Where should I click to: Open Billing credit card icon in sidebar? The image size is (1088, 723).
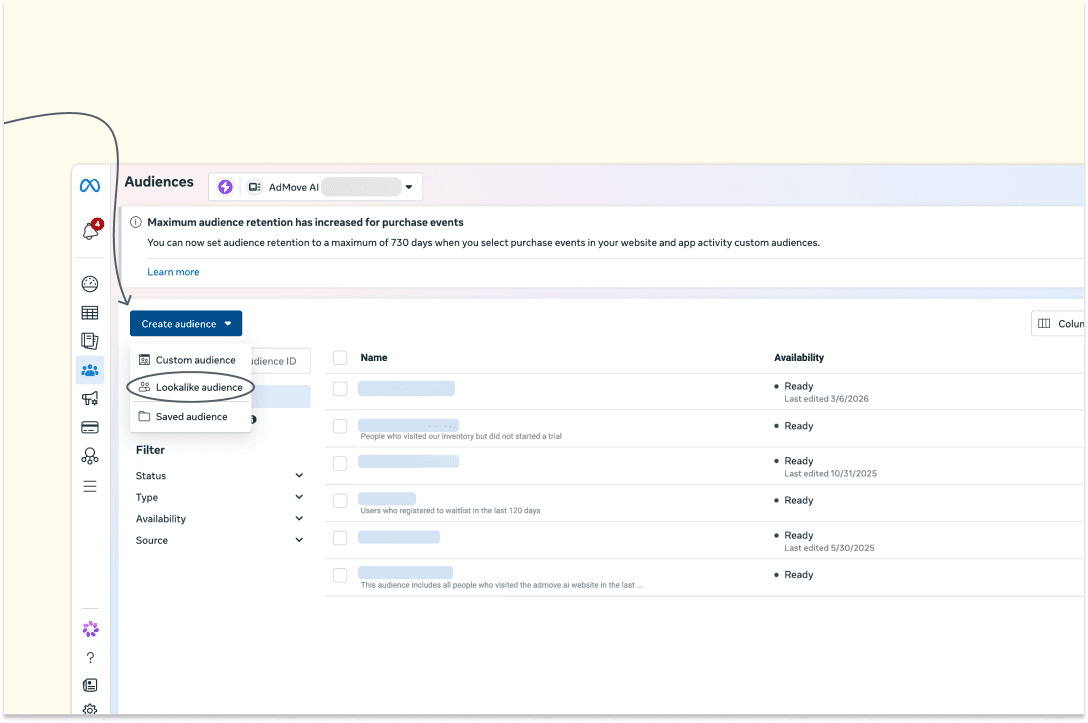coord(90,427)
